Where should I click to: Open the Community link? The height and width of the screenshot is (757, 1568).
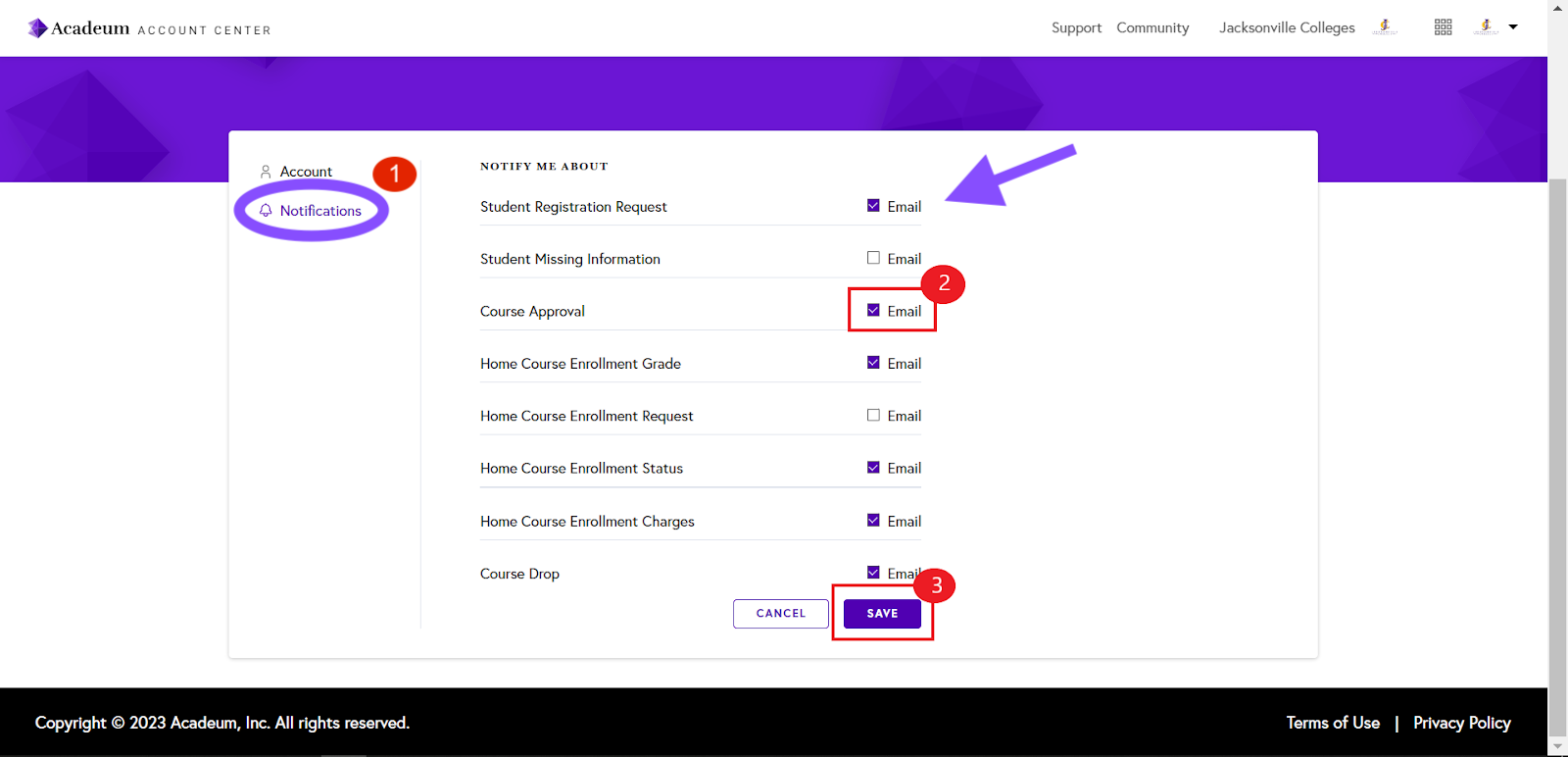click(x=1152, y=27)
